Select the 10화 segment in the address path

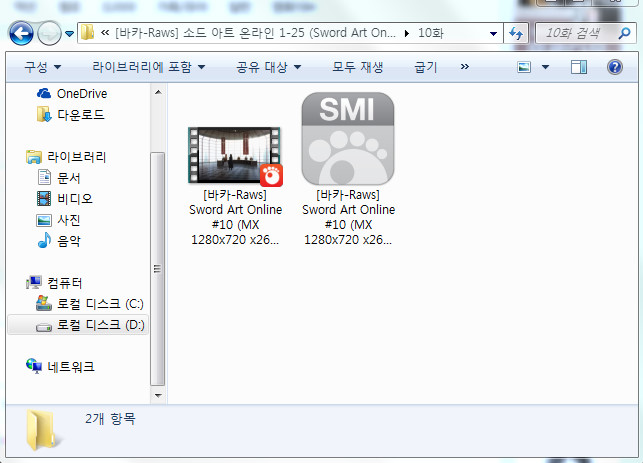coord(431,33)
